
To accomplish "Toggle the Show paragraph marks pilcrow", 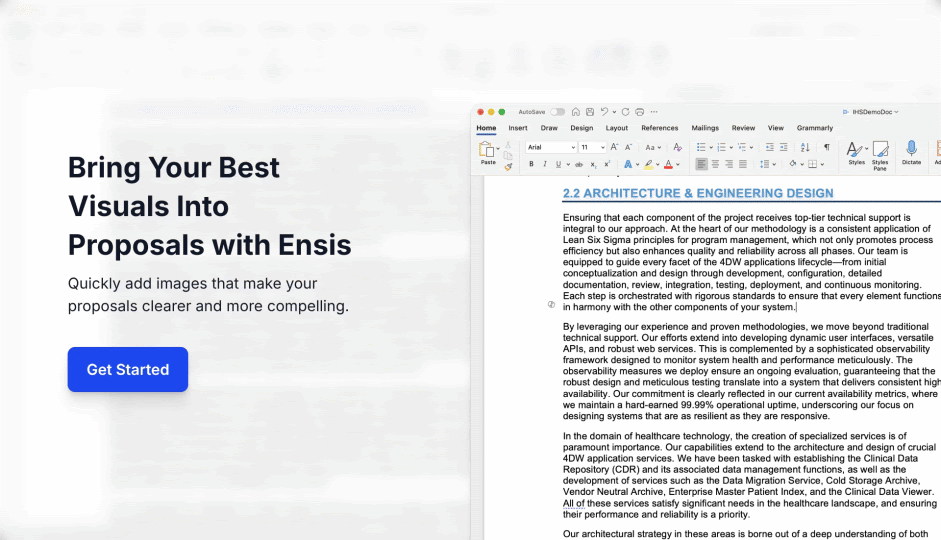I will pyautogui.click(x=827, y=147).
